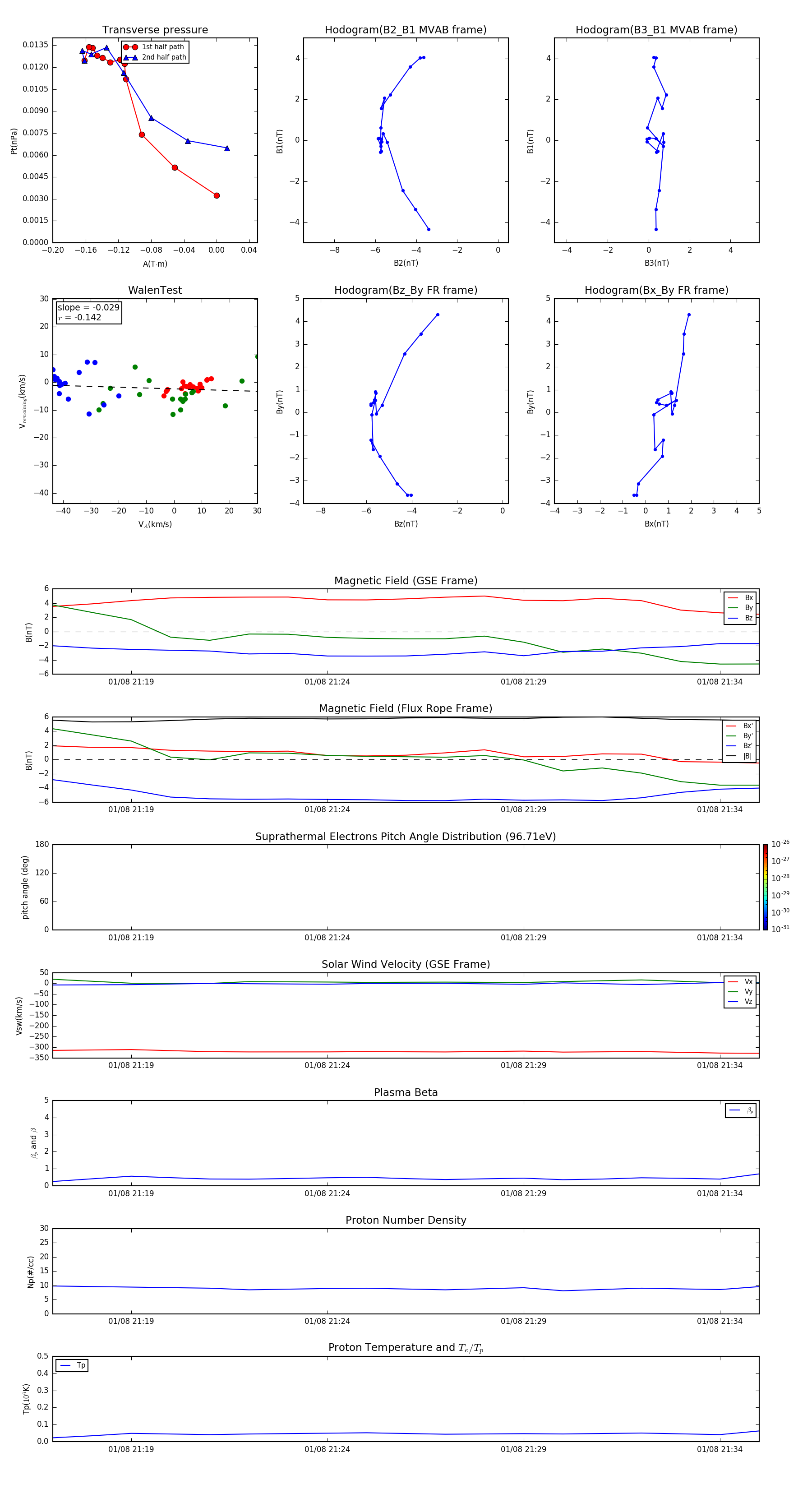Select the '2nd half path' legend entry
Viewport: 812px width, 1489px height.
[154, 57]
